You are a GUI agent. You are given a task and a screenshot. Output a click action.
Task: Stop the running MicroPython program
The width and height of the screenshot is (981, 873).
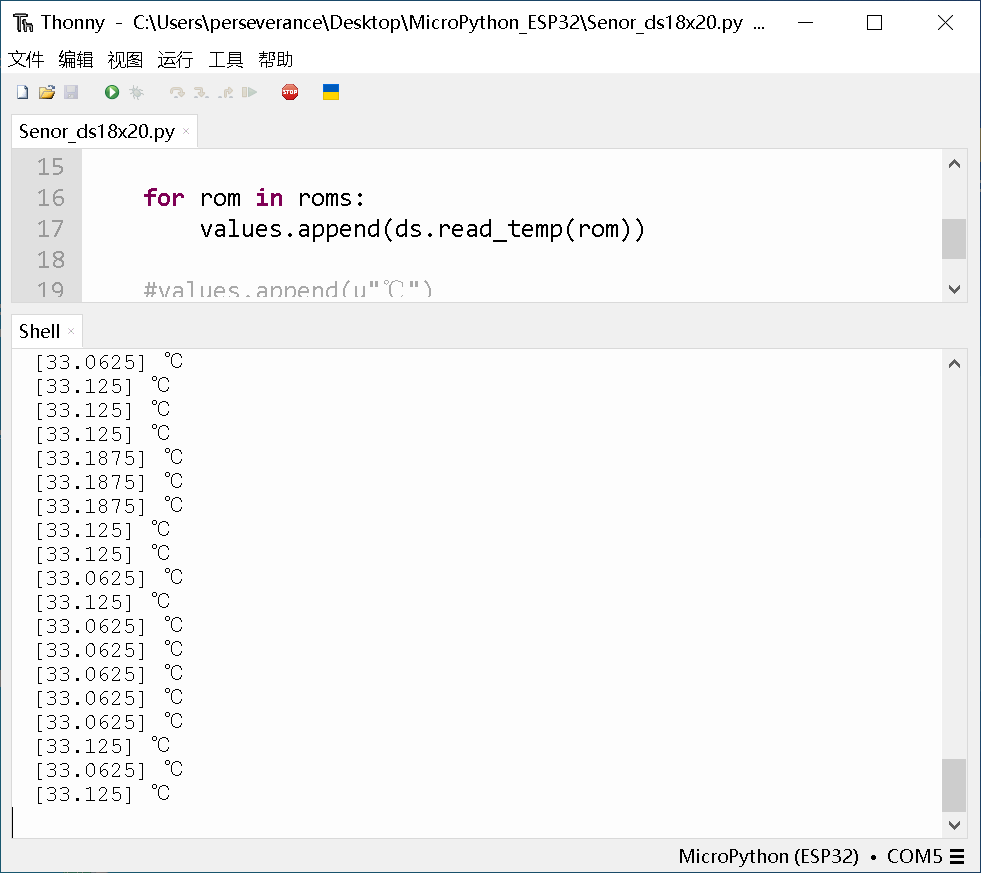click(x=289, y=91)
